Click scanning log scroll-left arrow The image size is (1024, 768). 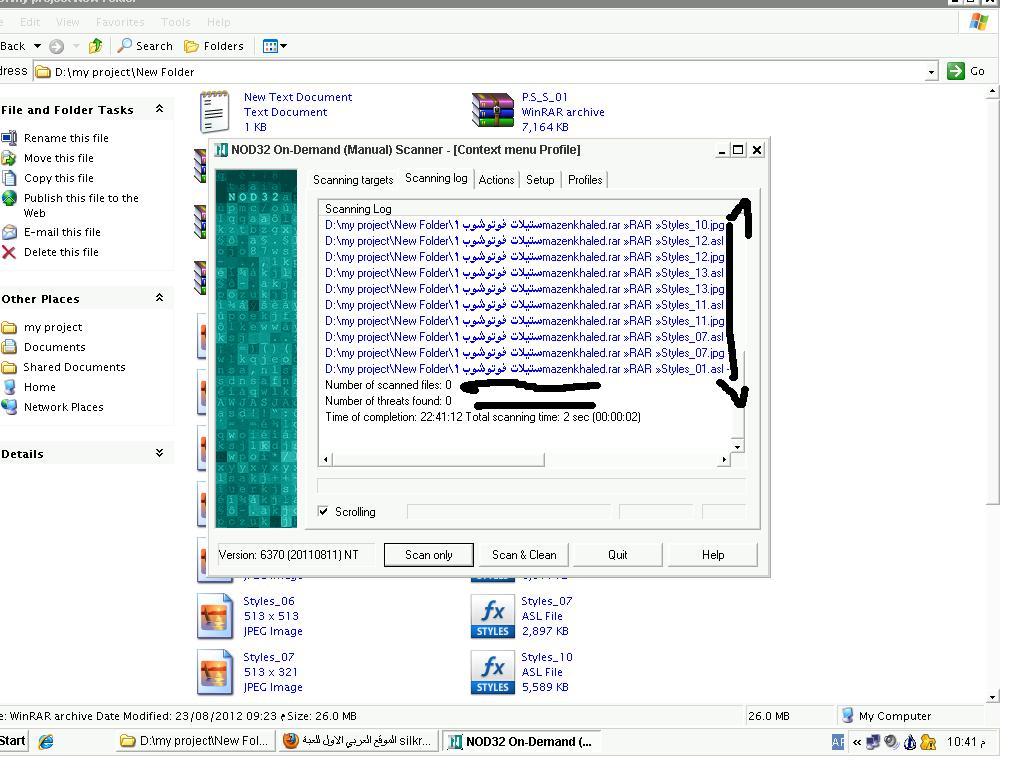(326, 460)
